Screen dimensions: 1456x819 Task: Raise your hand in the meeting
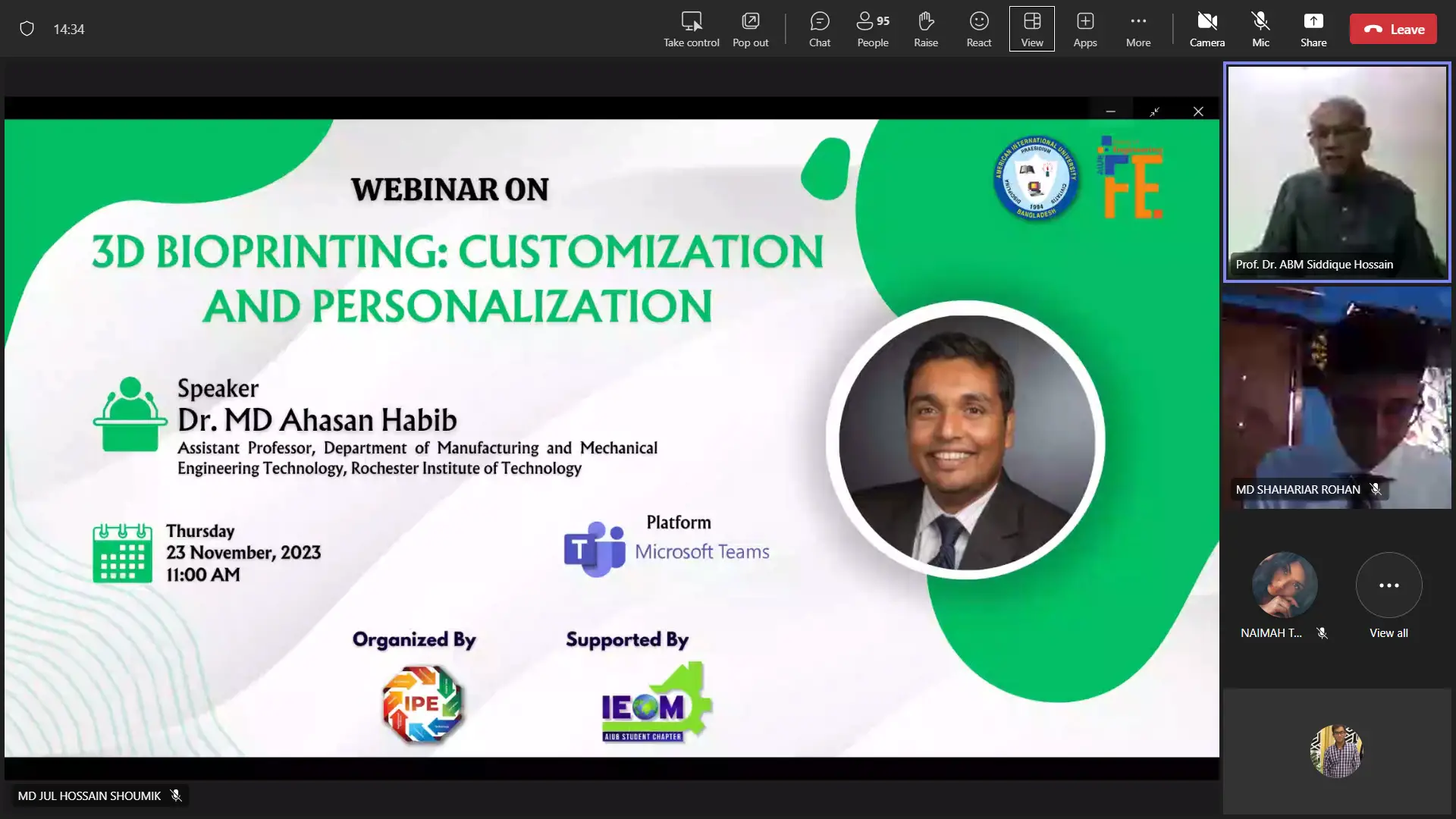(925, 29)
